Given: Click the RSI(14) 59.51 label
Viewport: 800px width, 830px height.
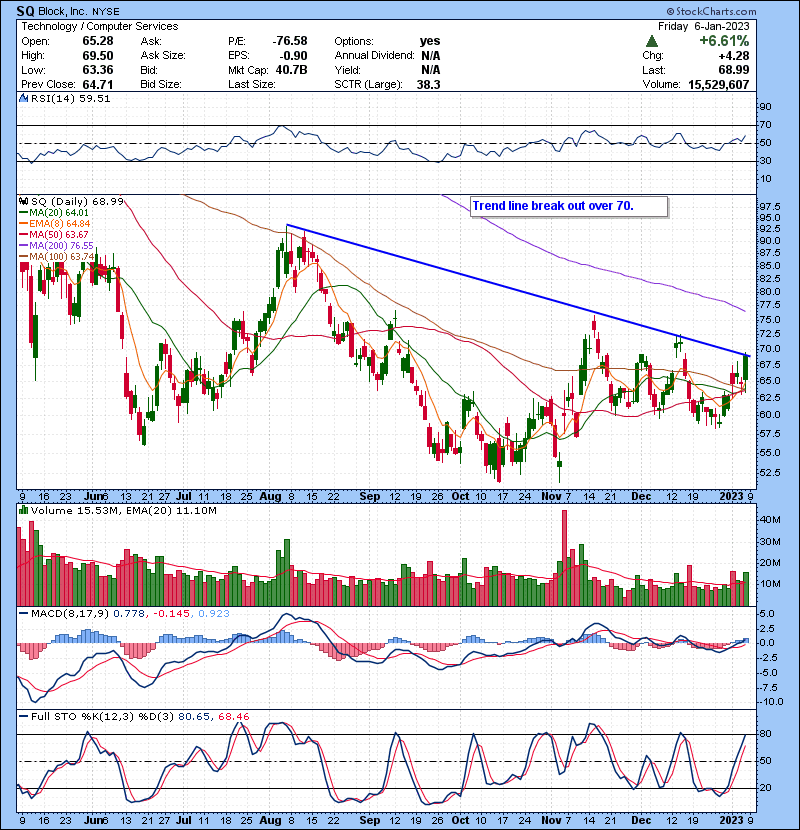Looking at the screenshot, I should pyautogui.click(x=70, y=98).
